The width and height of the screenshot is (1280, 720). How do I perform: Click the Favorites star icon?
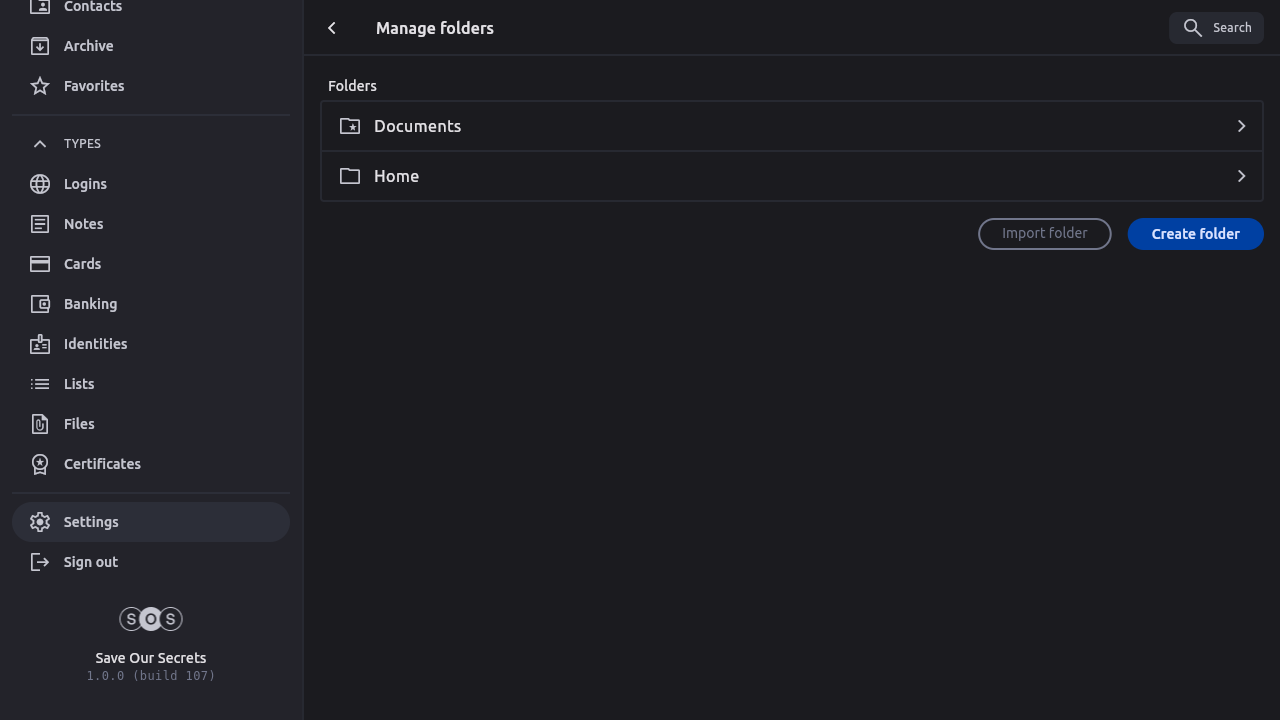[40, 86]
